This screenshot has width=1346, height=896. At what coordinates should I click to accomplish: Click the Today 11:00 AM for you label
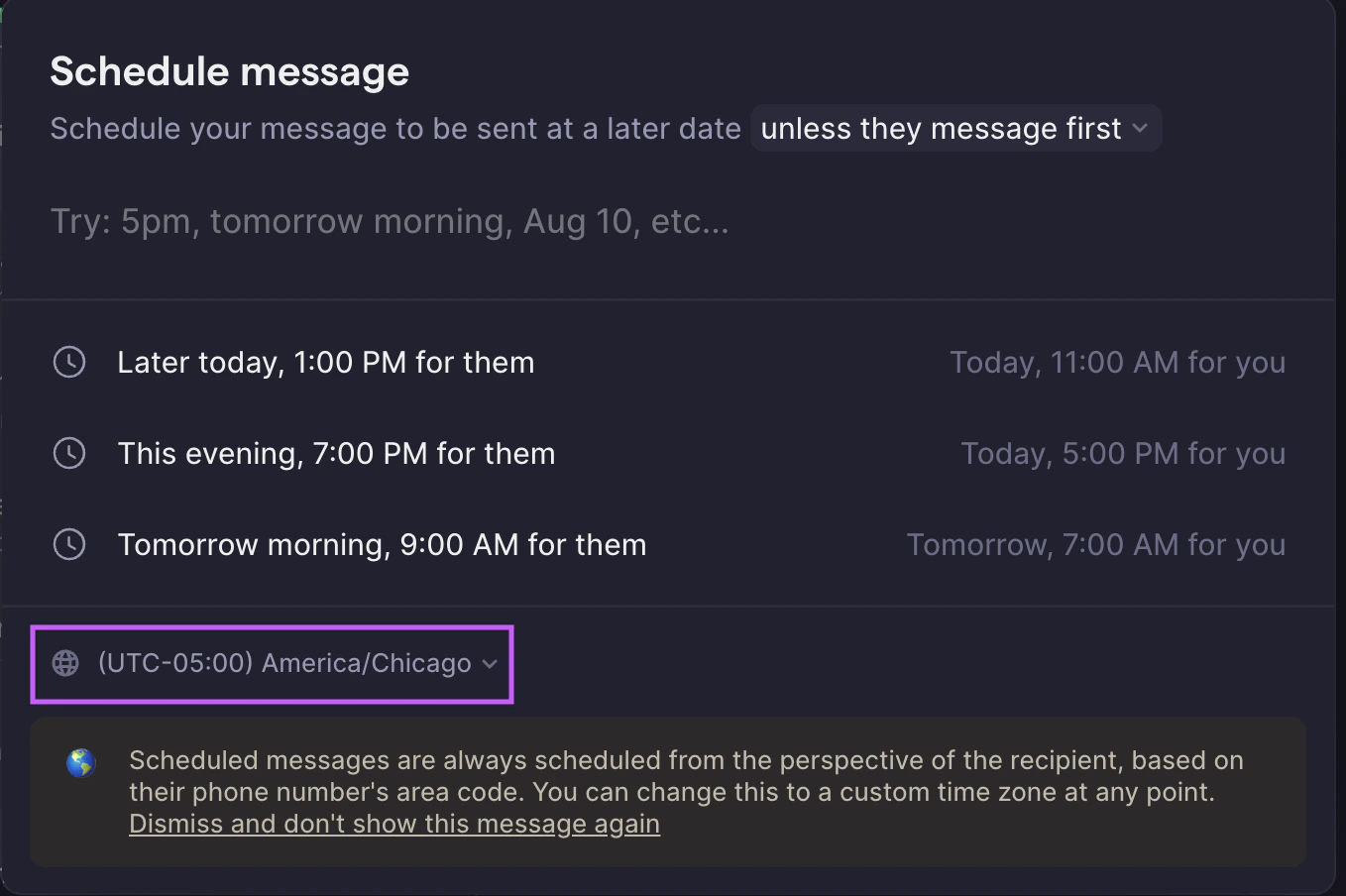(1118, 362)
